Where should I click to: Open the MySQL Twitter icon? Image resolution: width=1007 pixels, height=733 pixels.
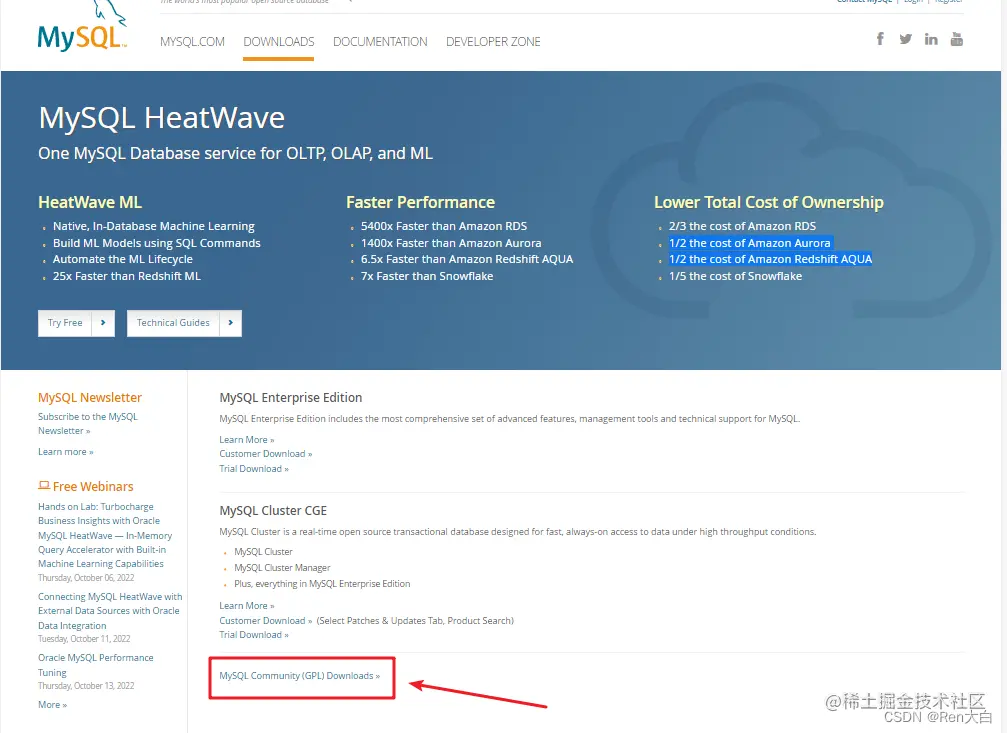click(x=906, y=39)
